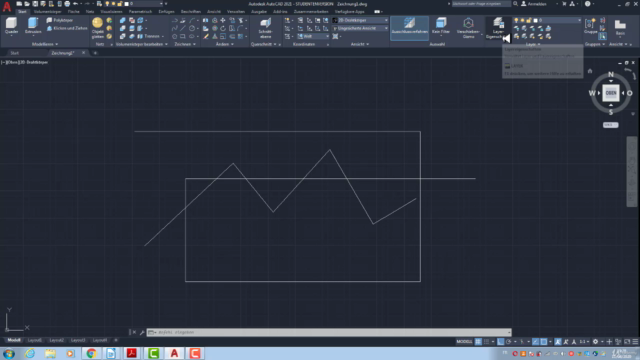This screenshot has height=360, width=640.
Task: Open the Ungesicherte Ansicht dropdown
Action: 360,28
